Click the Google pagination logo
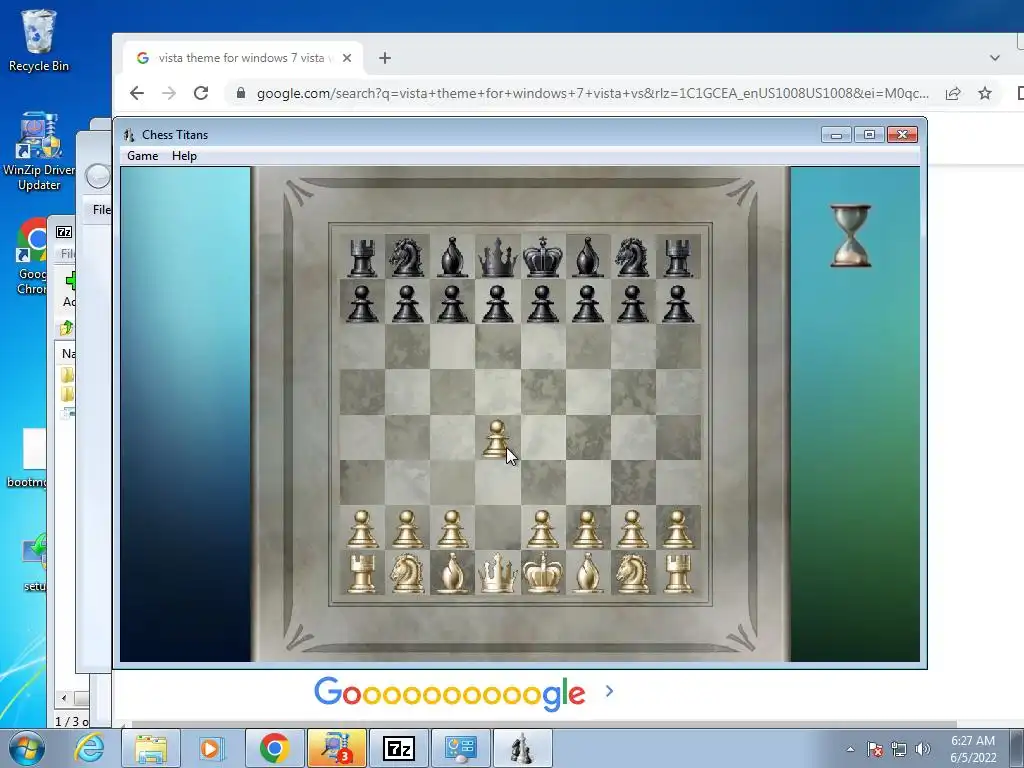1024x768 pixels. click(x=450, y=693)
